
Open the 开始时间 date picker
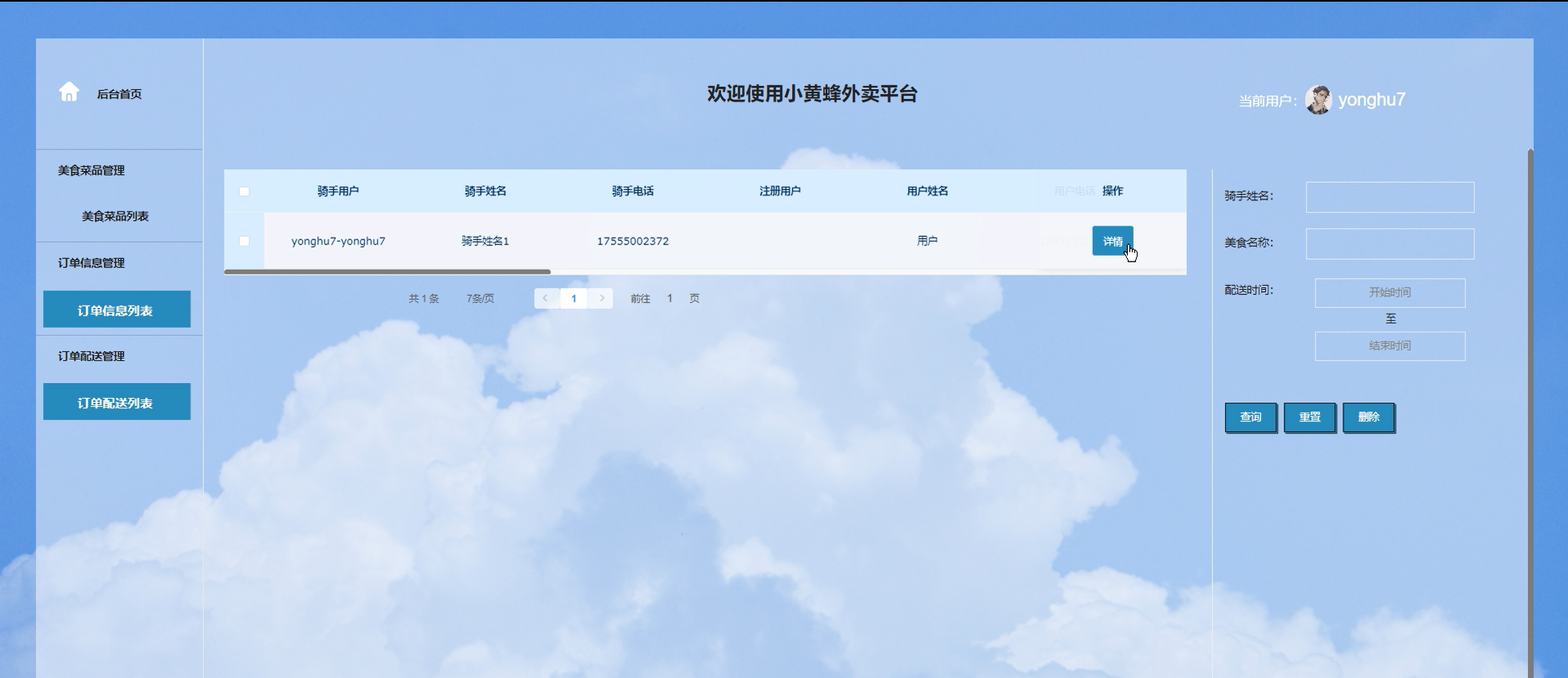1389,292
